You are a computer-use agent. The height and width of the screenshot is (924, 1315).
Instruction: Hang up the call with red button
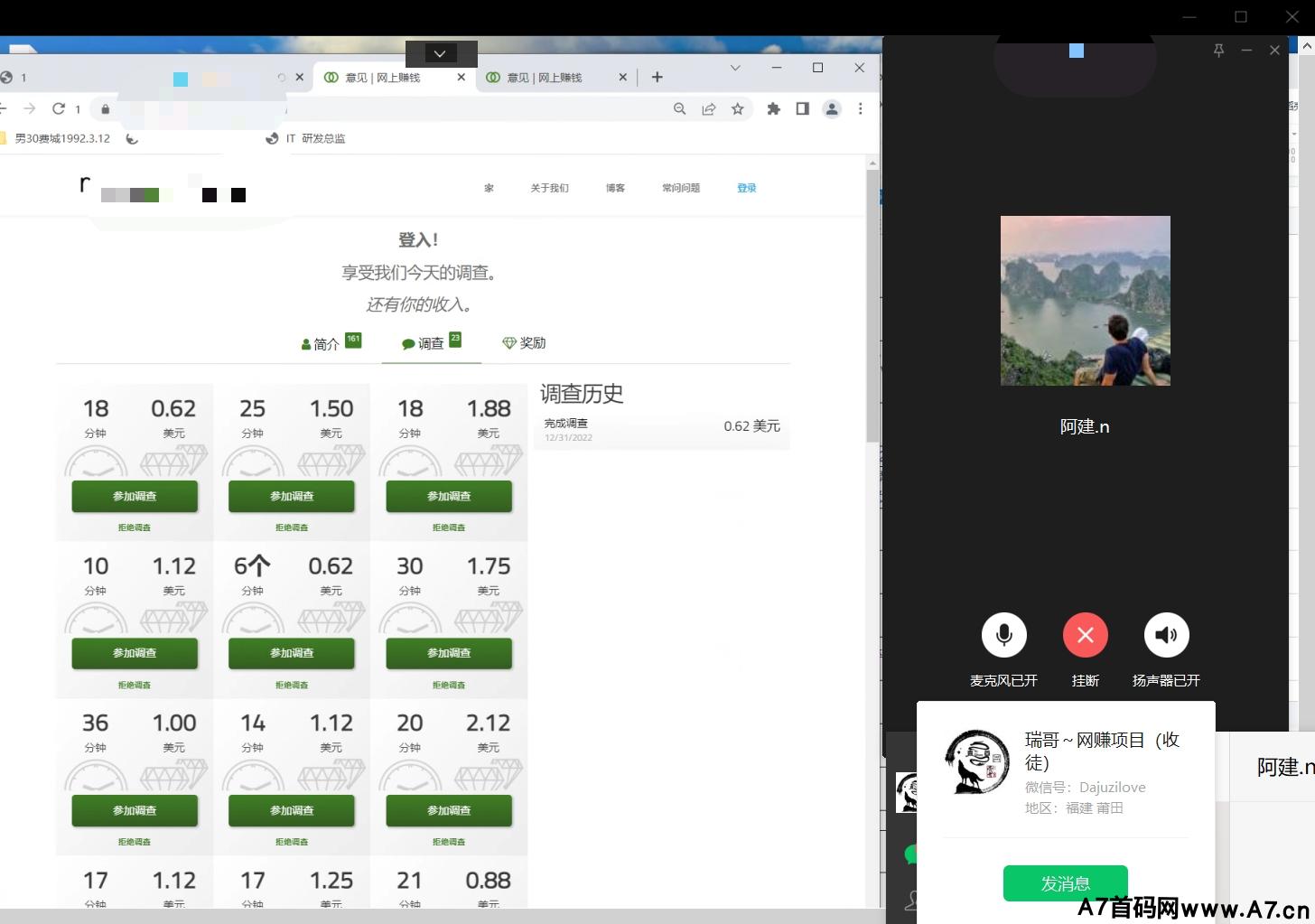point(1085,635)
